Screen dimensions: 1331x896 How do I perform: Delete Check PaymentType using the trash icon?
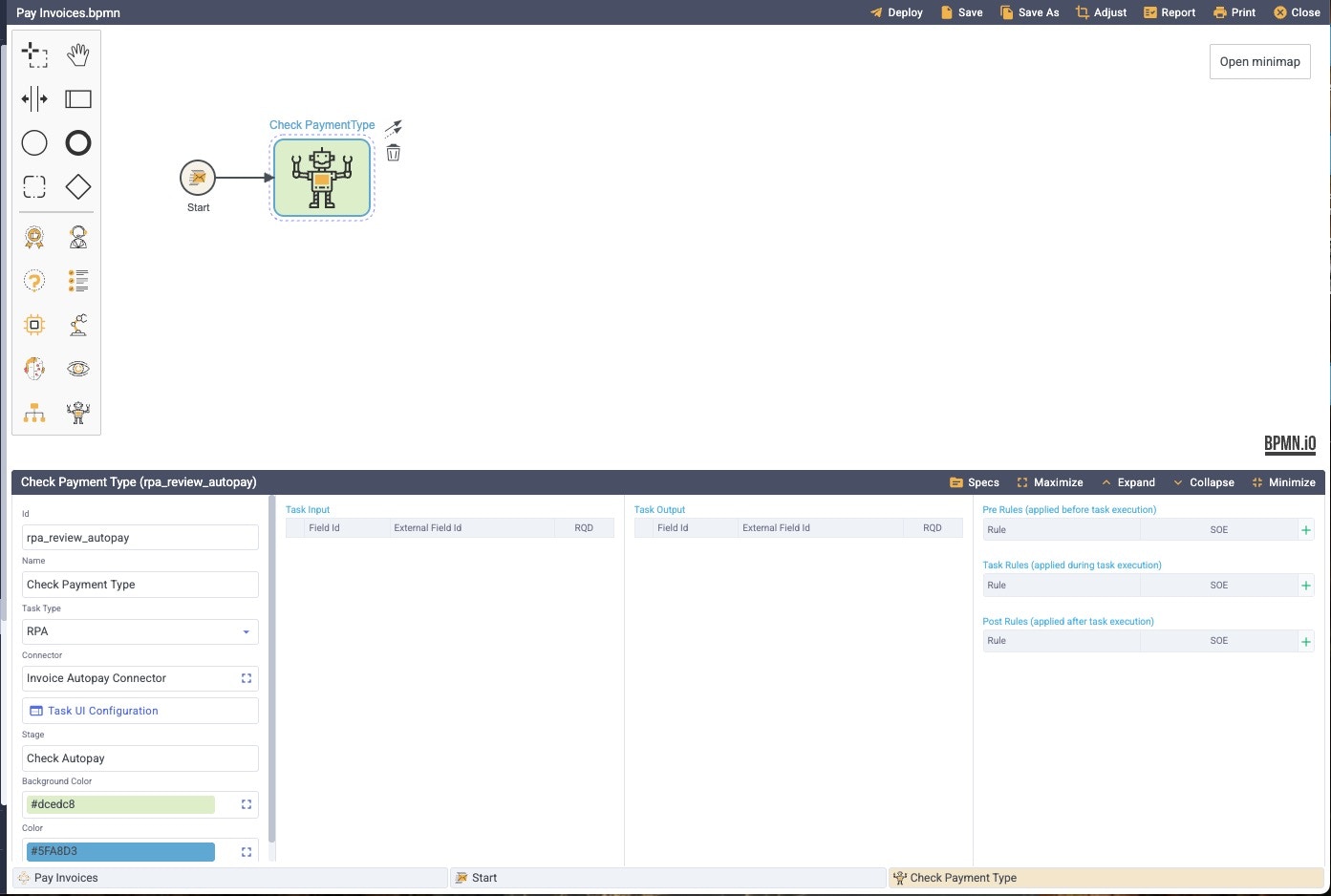click(393, 151)
